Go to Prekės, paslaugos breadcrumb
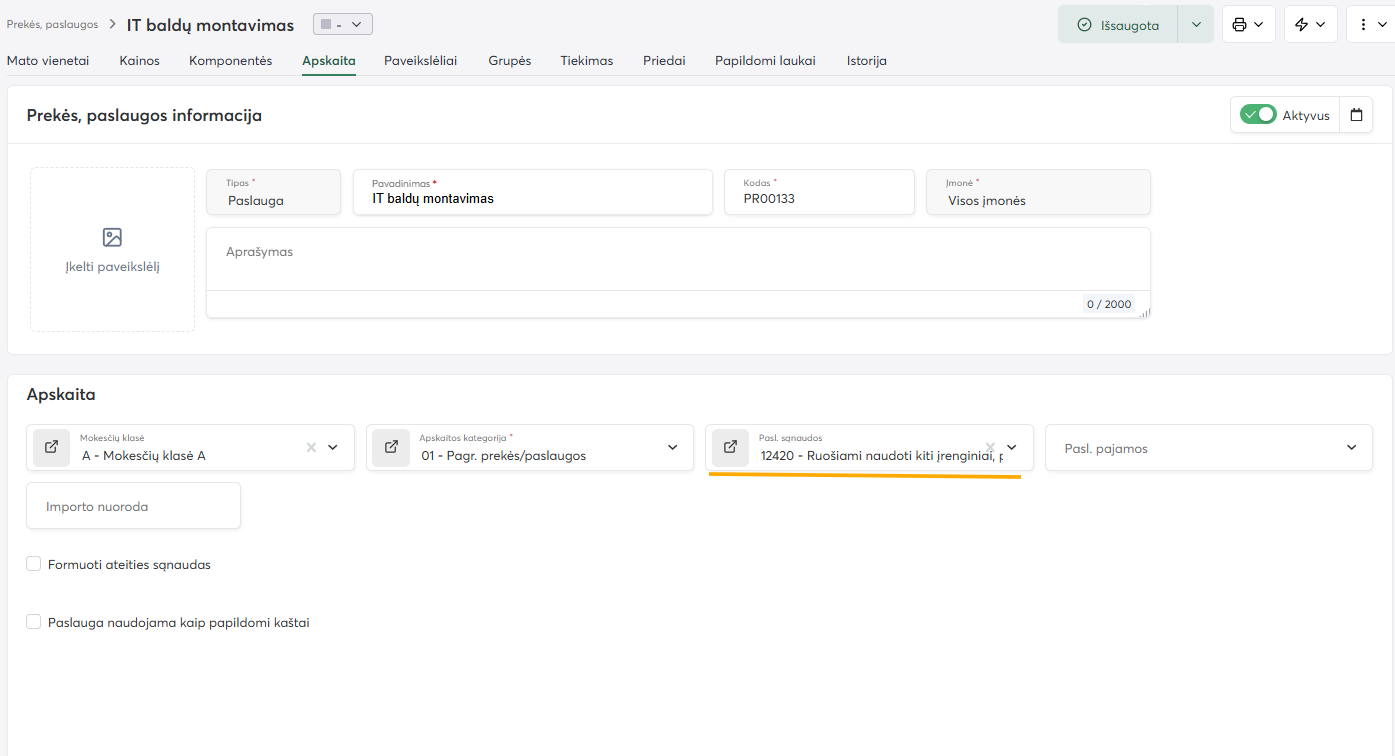The height and width of the screenshot is (756, 1395). [x=50, y=24]
